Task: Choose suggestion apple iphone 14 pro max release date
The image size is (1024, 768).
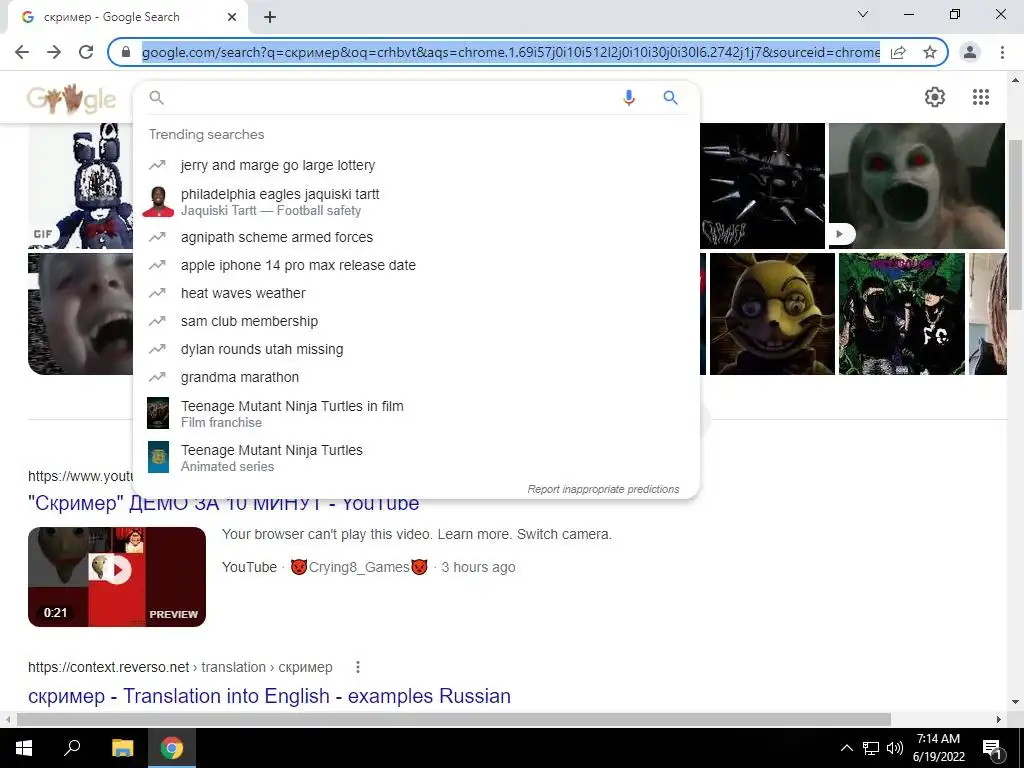Action: 416,265
